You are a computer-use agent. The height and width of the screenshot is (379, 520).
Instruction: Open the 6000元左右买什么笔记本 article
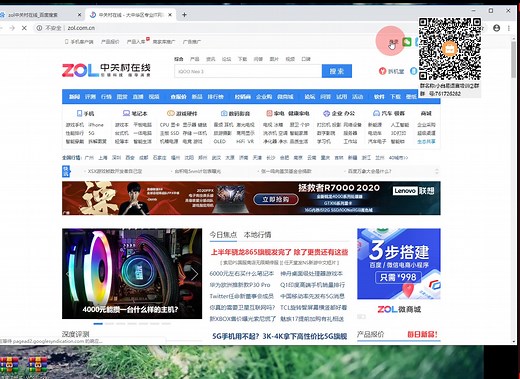pos(242,274)
